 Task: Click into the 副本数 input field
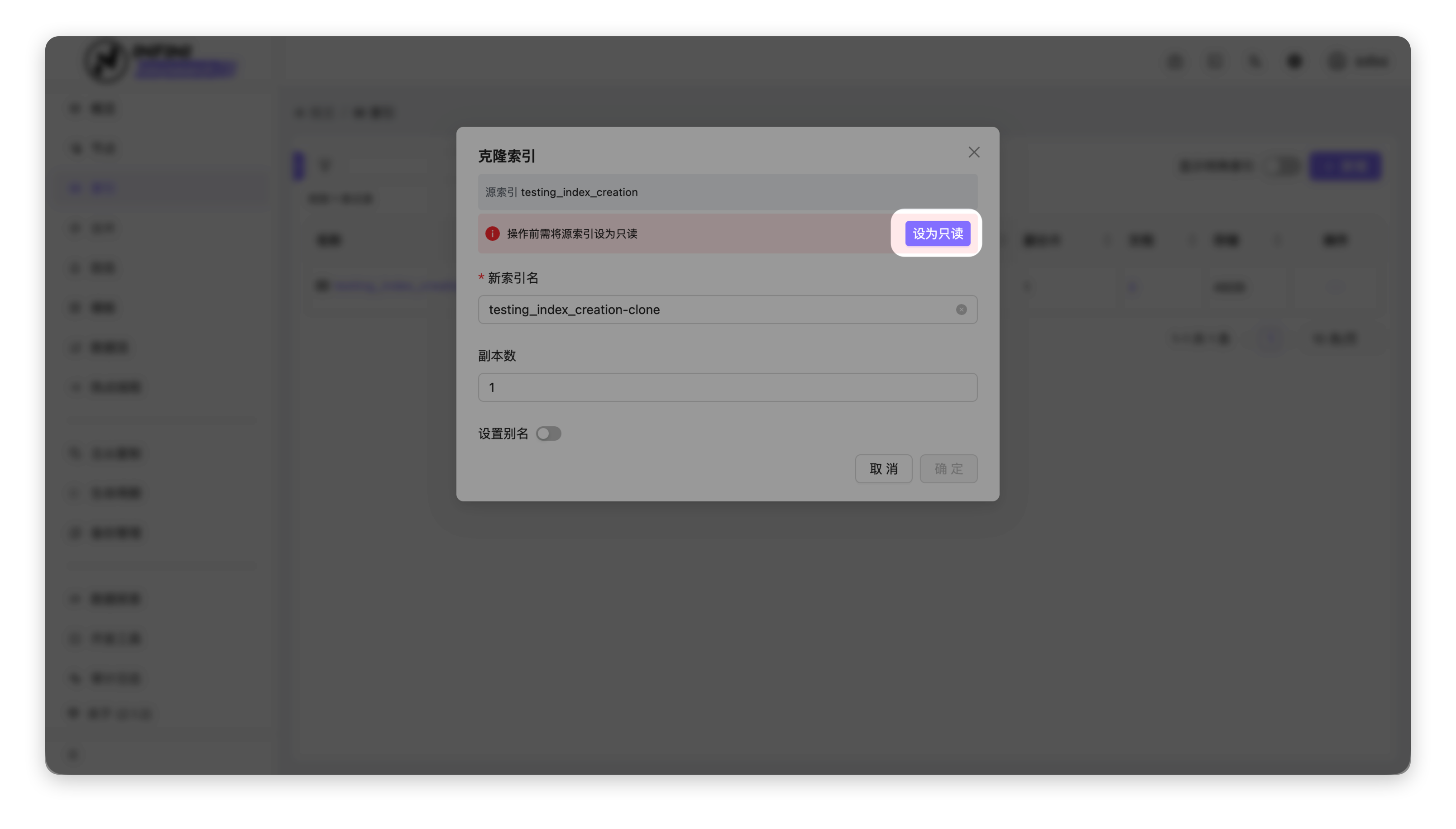pyautogui.click(x=727, y=387)
